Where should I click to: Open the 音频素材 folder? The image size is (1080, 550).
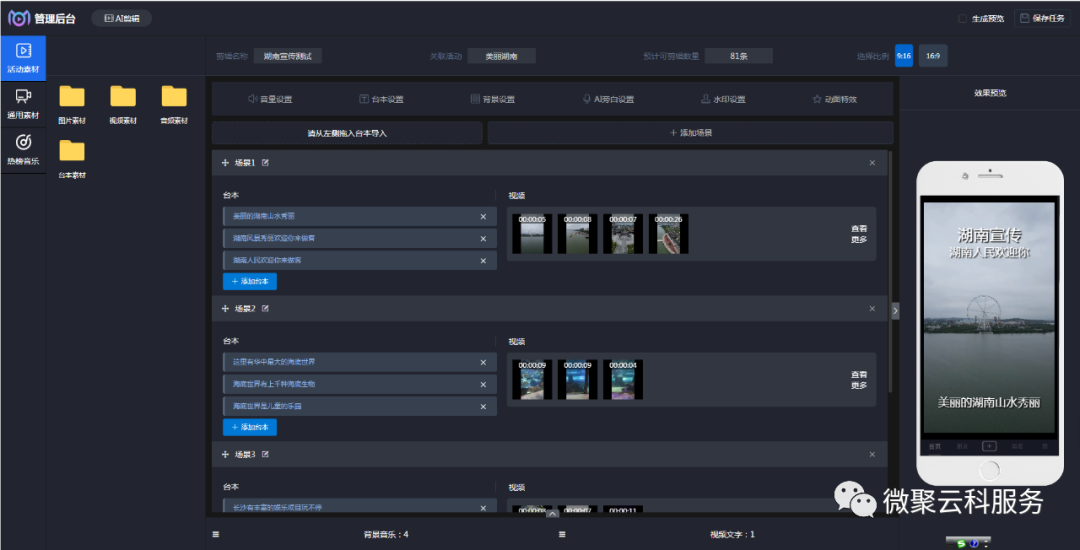click(174, 105)
